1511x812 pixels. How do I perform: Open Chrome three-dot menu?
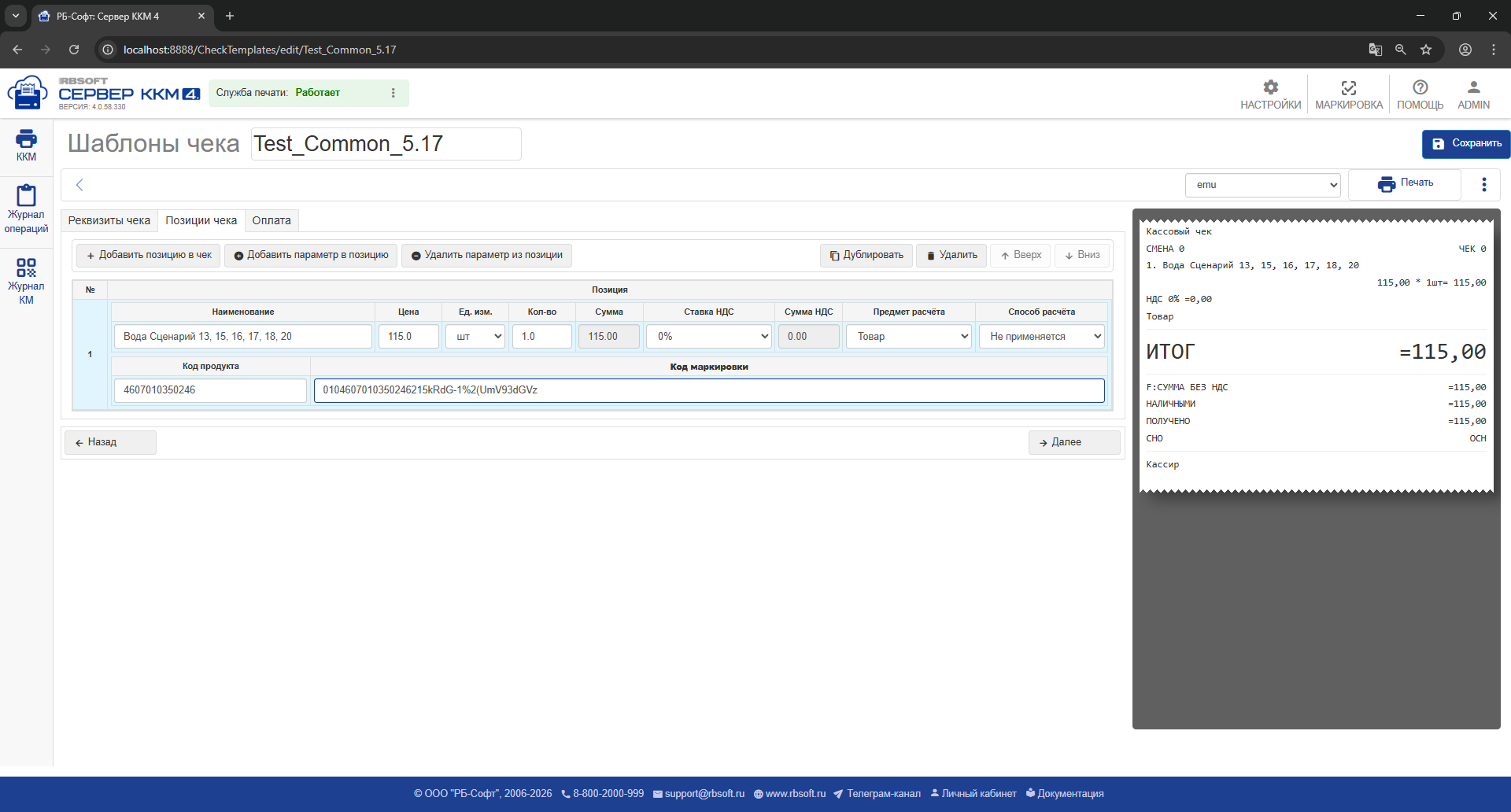point(1494,50)
